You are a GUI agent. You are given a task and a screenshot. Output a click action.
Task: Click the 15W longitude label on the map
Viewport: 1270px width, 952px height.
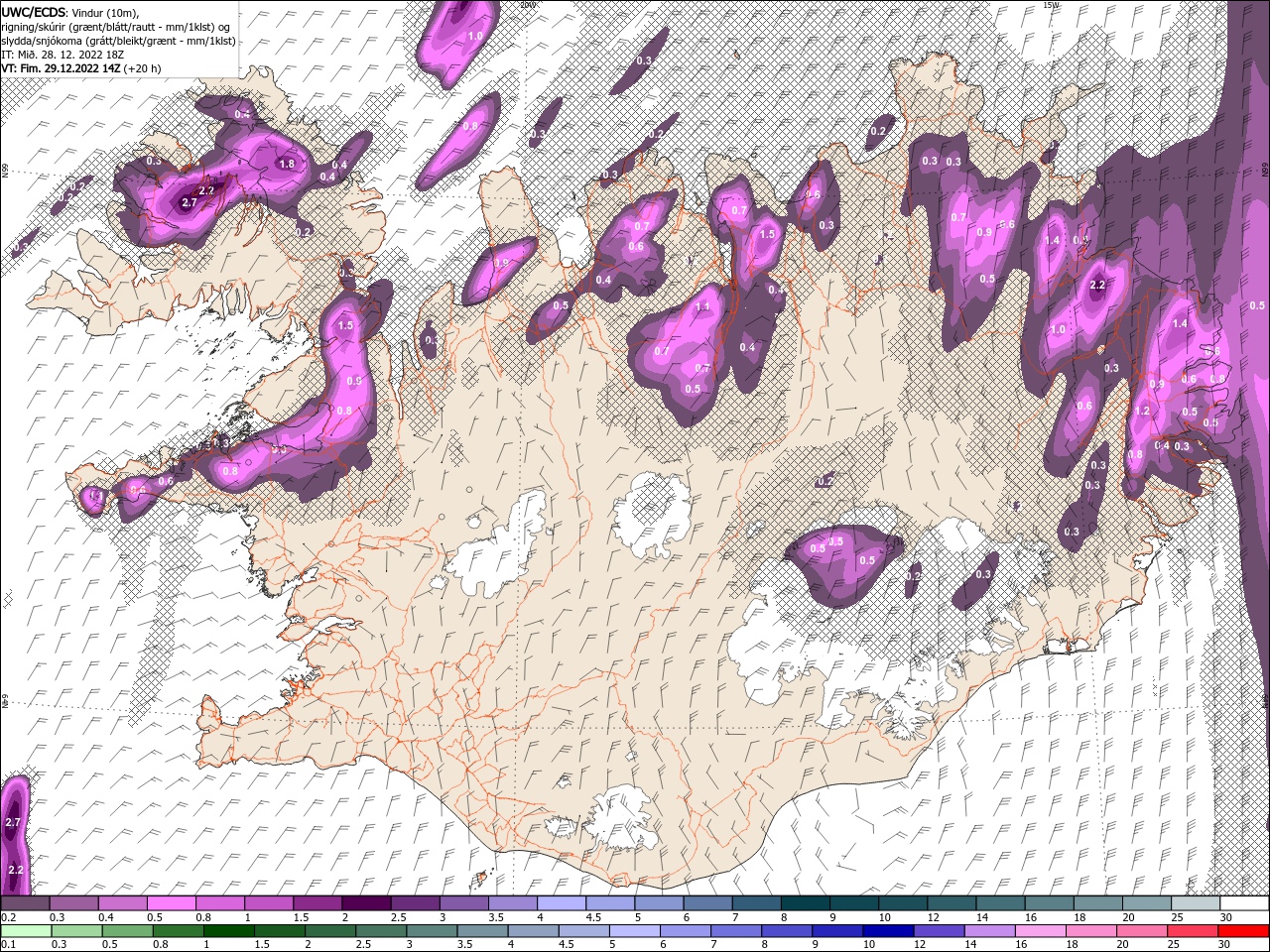[1053, 5]
